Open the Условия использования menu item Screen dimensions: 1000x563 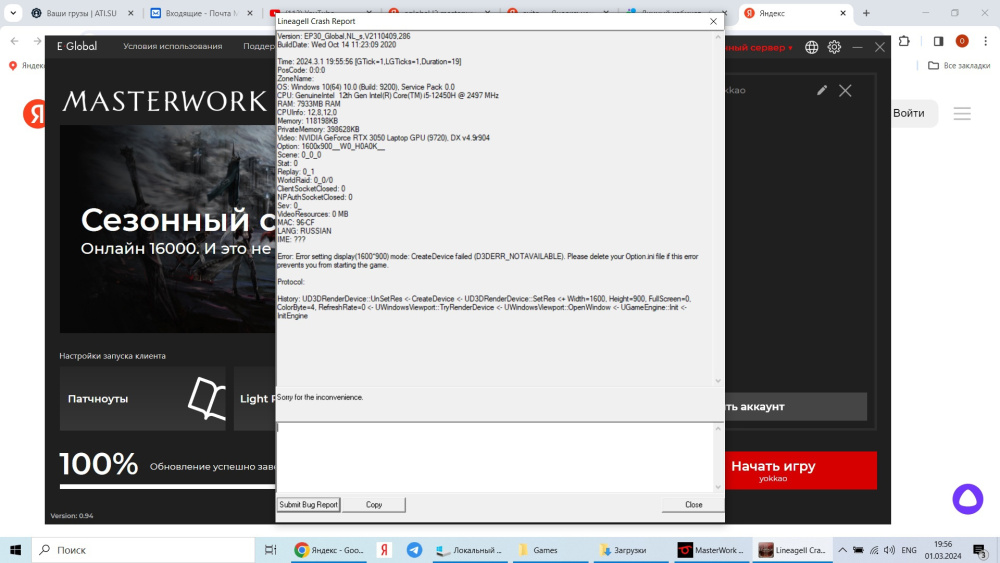(172, 47)
